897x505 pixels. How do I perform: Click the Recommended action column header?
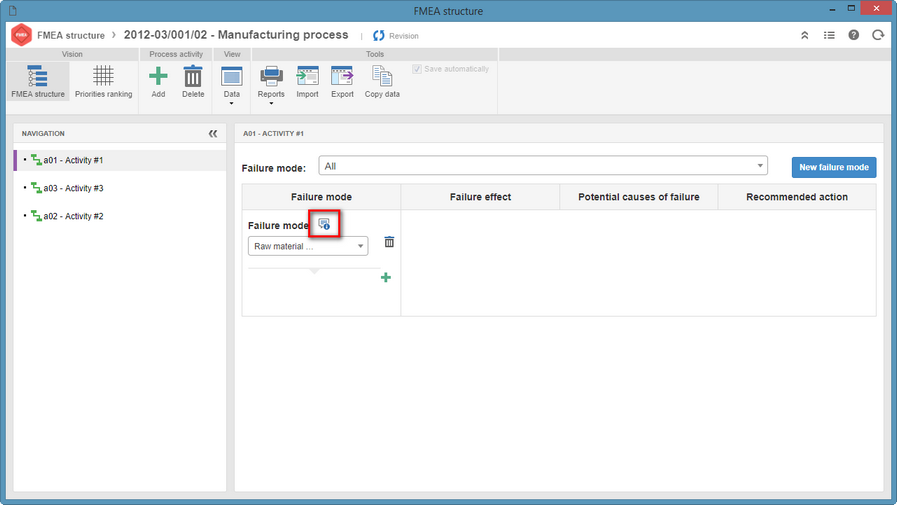[x=797, y=197]
